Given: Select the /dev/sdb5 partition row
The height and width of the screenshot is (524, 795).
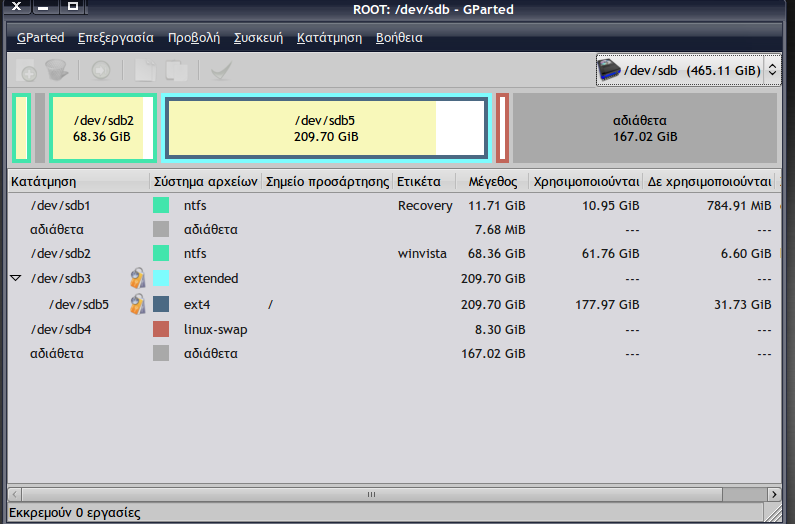Looking at the screenshot, I should tap(394, 304).
